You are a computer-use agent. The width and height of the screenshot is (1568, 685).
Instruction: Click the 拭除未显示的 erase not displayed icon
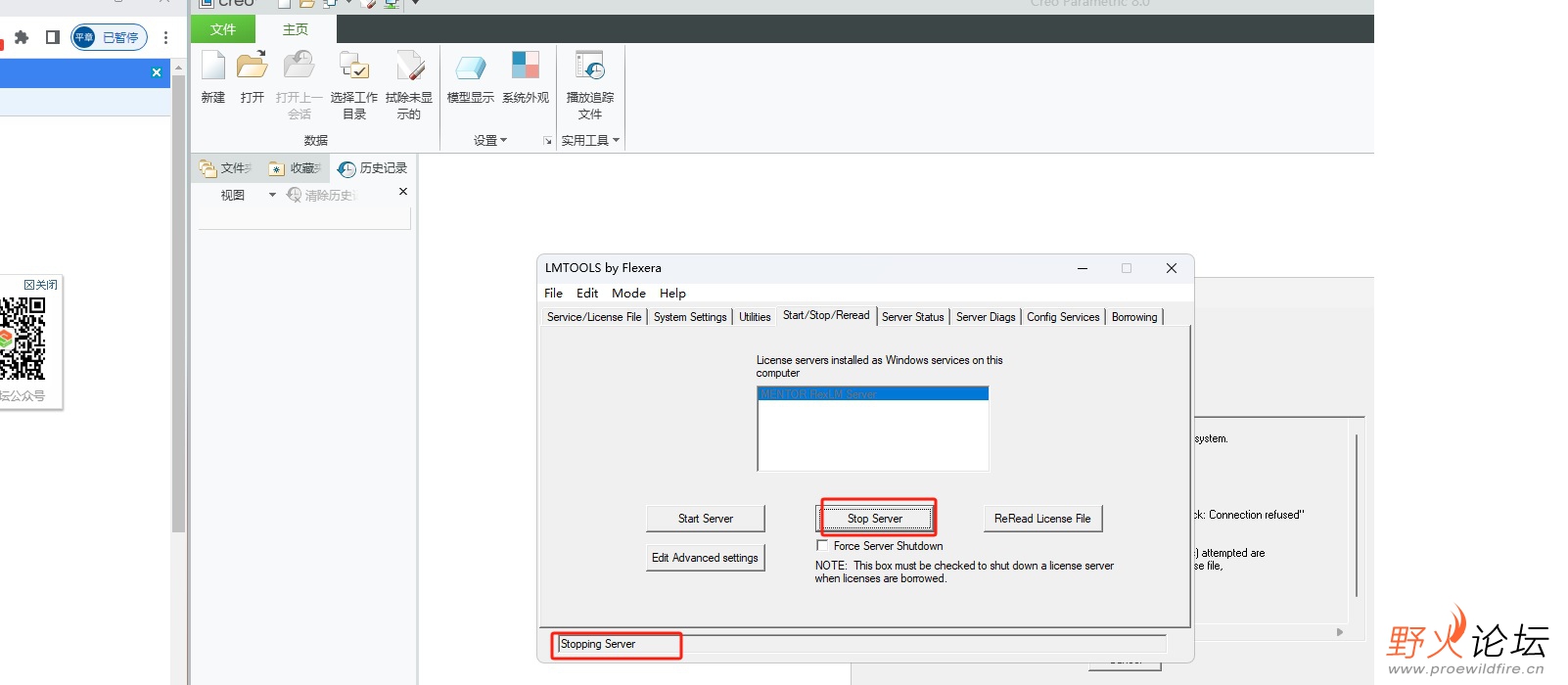pyautogui.click(x=409, y=66)
